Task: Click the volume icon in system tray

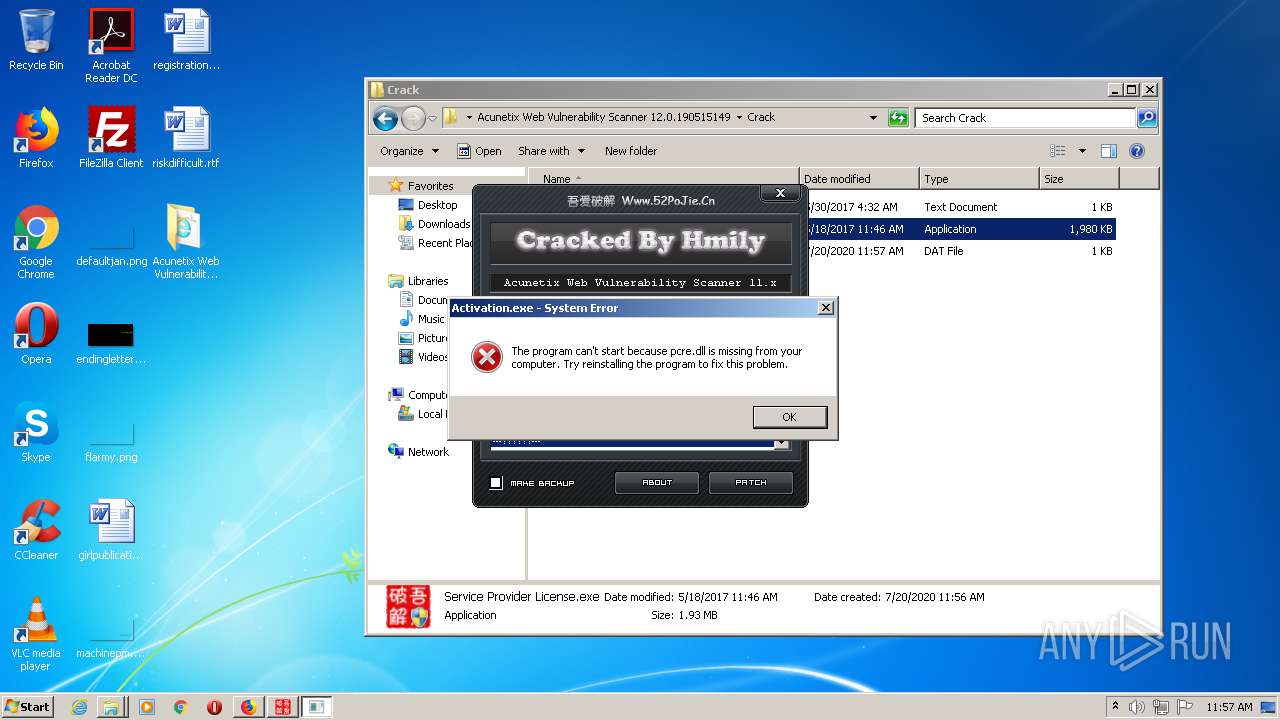Action: [1137, 707]
